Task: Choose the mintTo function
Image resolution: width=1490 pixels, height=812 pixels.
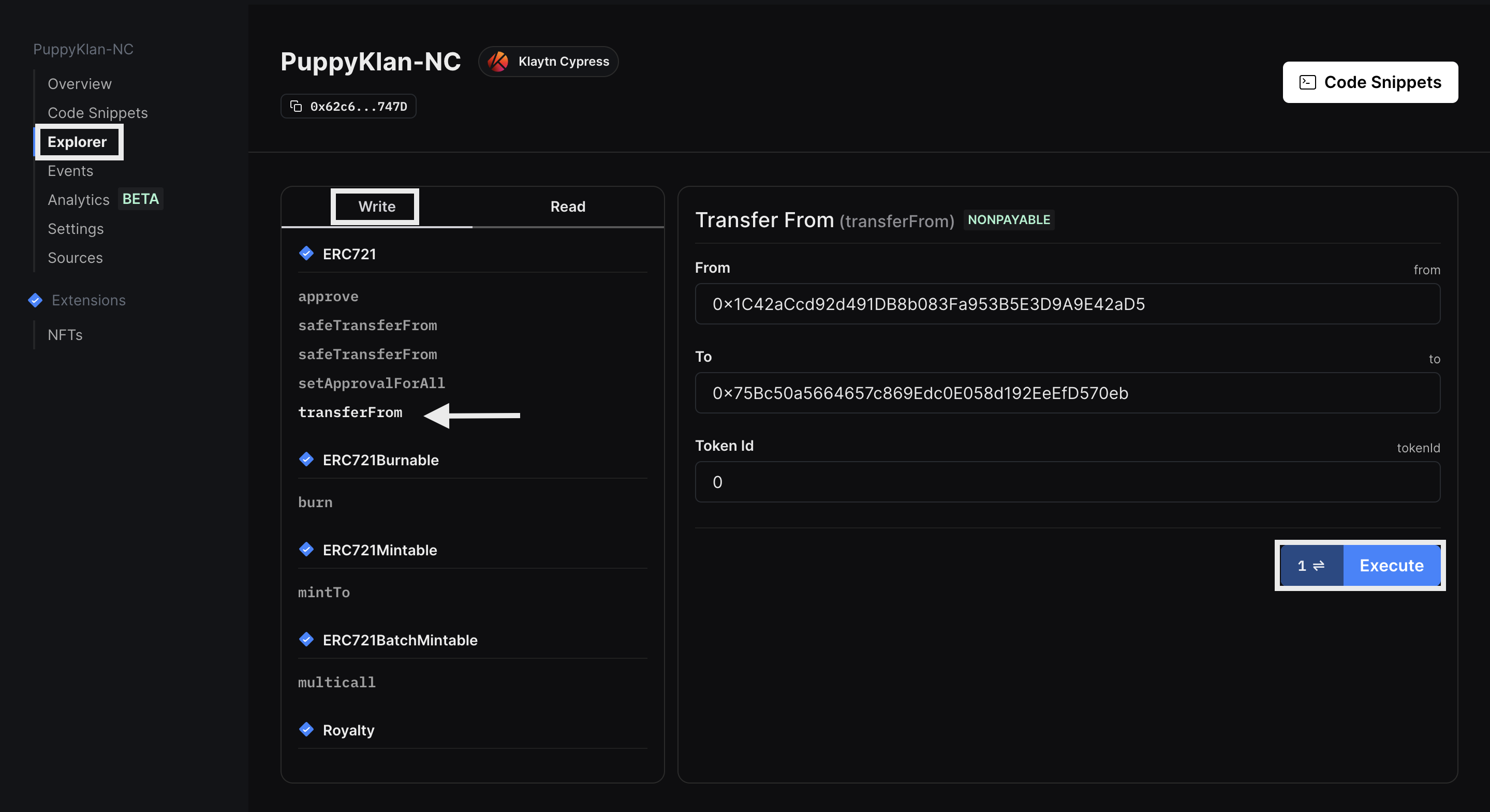Action: pos(323,592)
